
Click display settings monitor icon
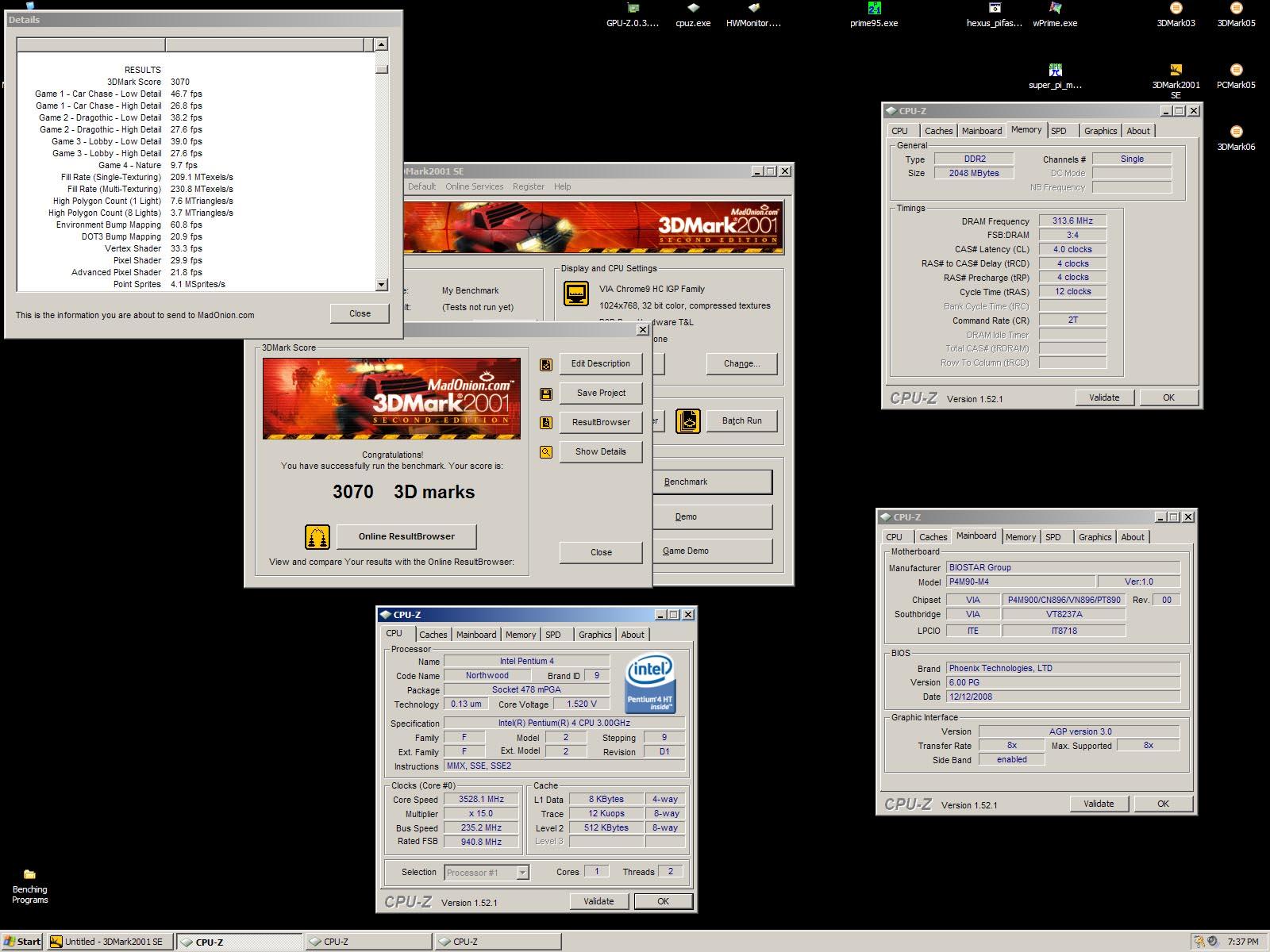click(576, 293)
